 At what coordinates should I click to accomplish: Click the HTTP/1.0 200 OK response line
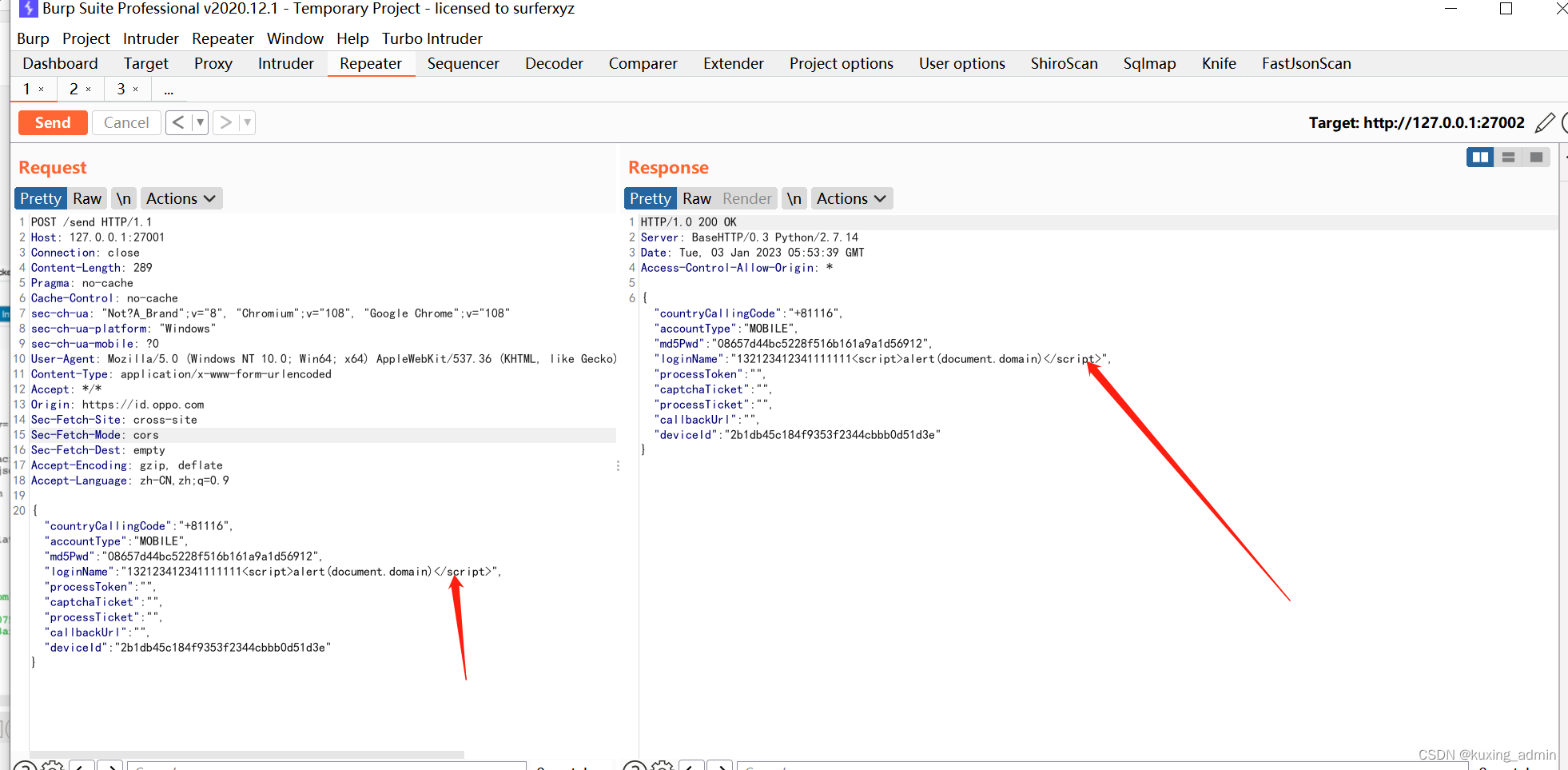[689, 222]
